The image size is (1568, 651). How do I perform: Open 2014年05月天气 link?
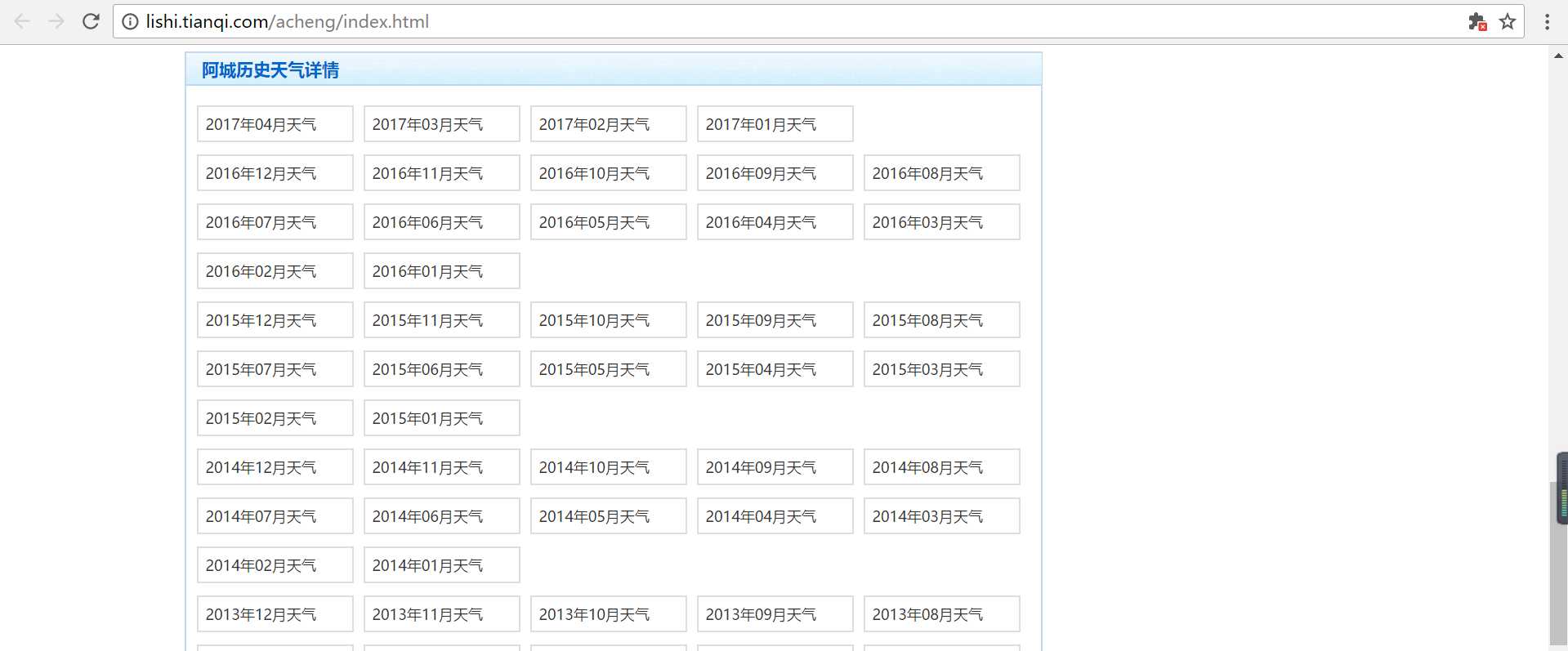pyautogui.click(x=609, y=516)
